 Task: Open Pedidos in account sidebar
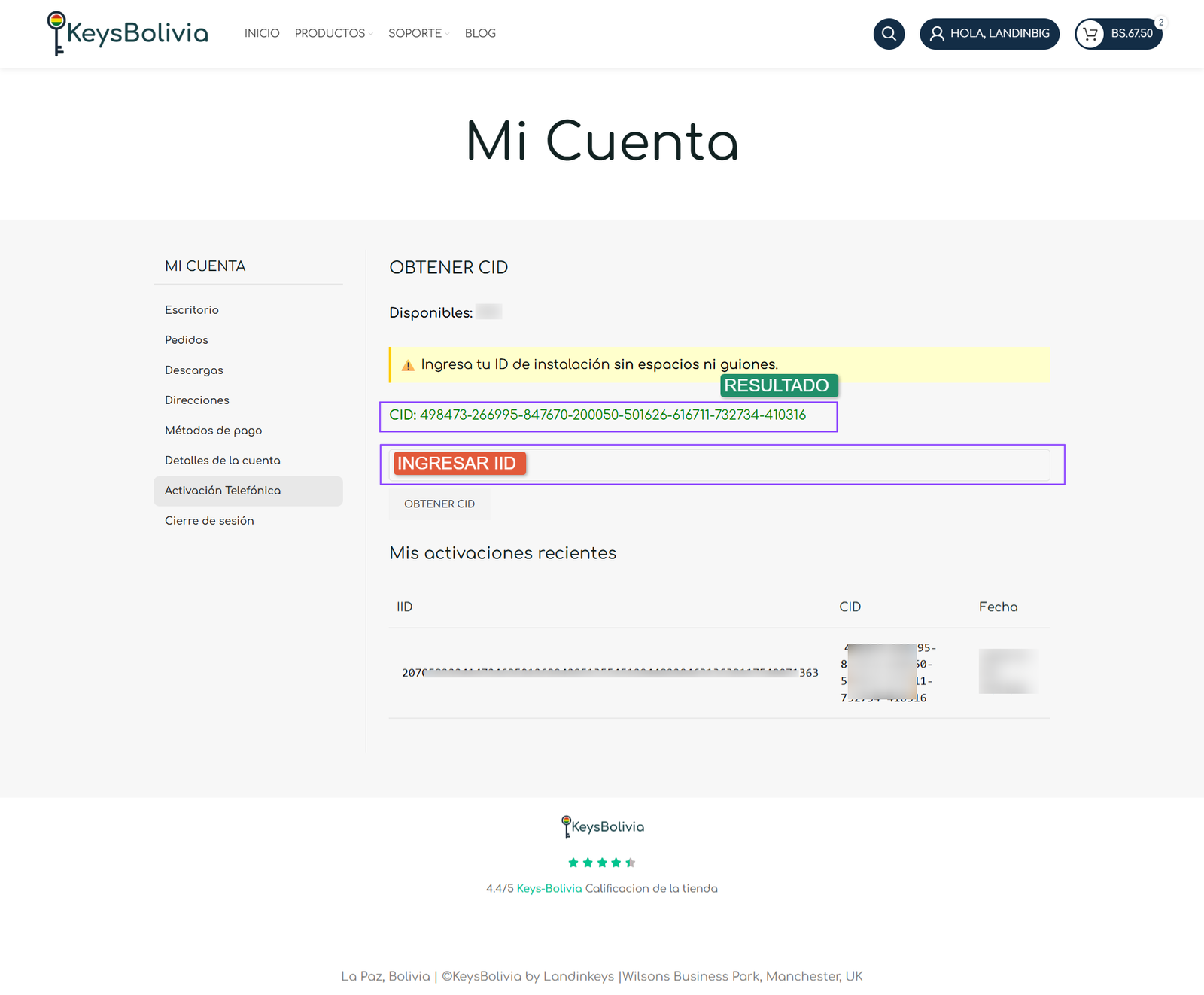[x=187, y=340]
